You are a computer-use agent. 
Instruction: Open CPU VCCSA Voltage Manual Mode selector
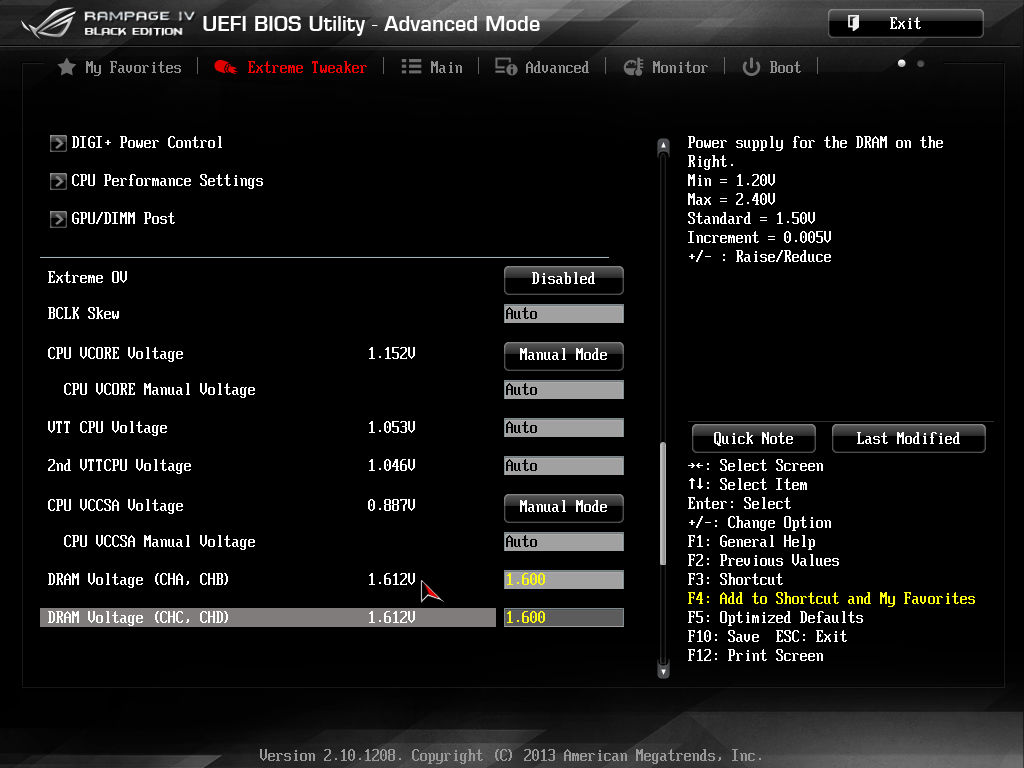564,507
